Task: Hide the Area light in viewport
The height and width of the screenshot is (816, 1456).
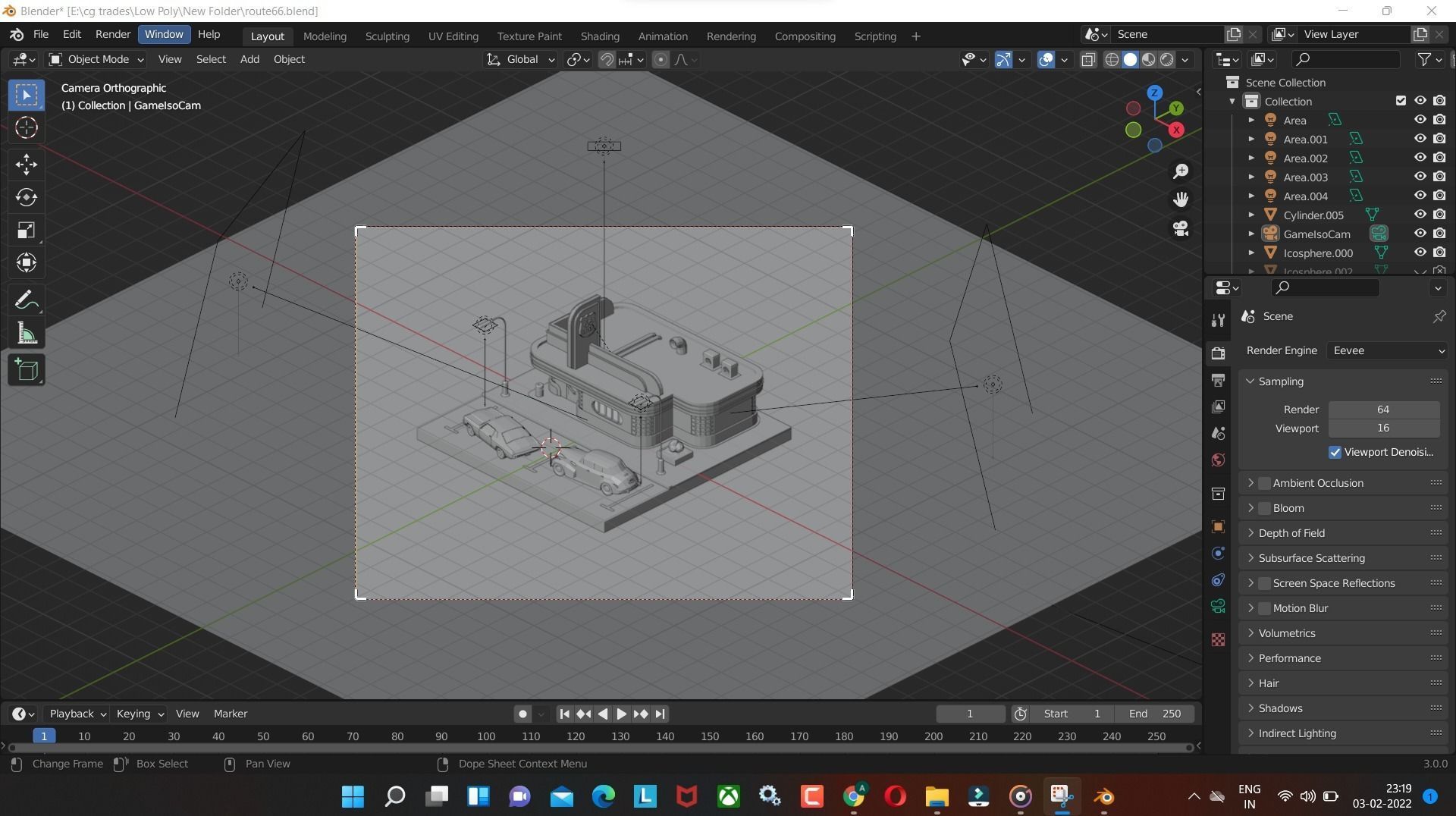Action: tap(1420, 120)
